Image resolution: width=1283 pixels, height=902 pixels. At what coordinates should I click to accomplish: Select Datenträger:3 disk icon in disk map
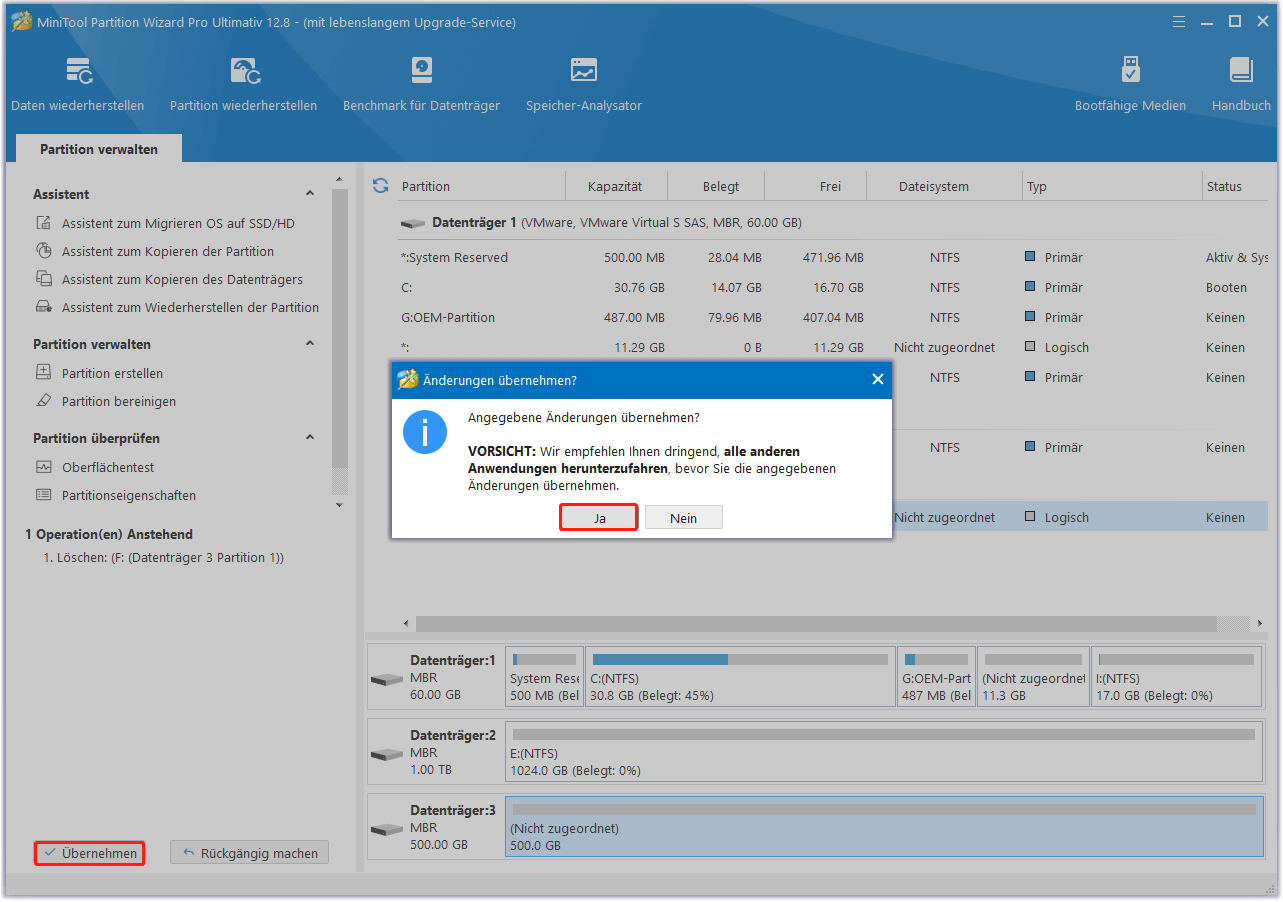coord(387,829)
